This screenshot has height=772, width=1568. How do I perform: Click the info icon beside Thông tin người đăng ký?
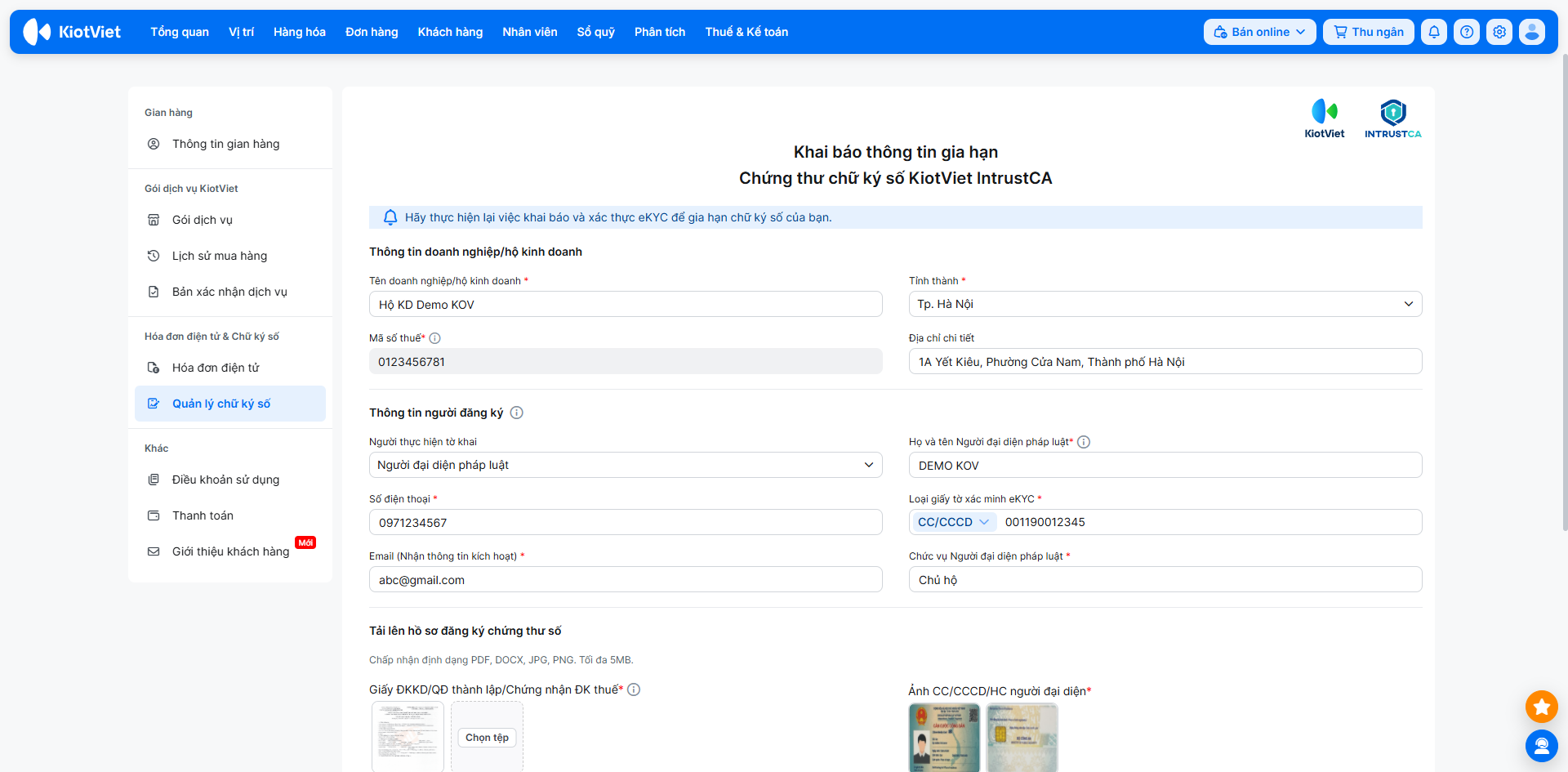pyautogui.click(x=517, y=413)
